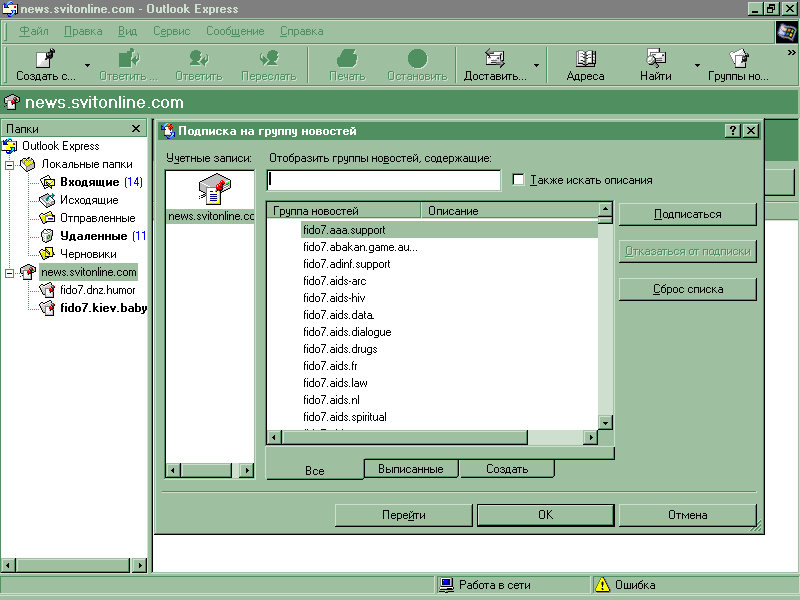Open Группы новостей toolbar icon
This screenshot has width=800, height=600.
738,59
